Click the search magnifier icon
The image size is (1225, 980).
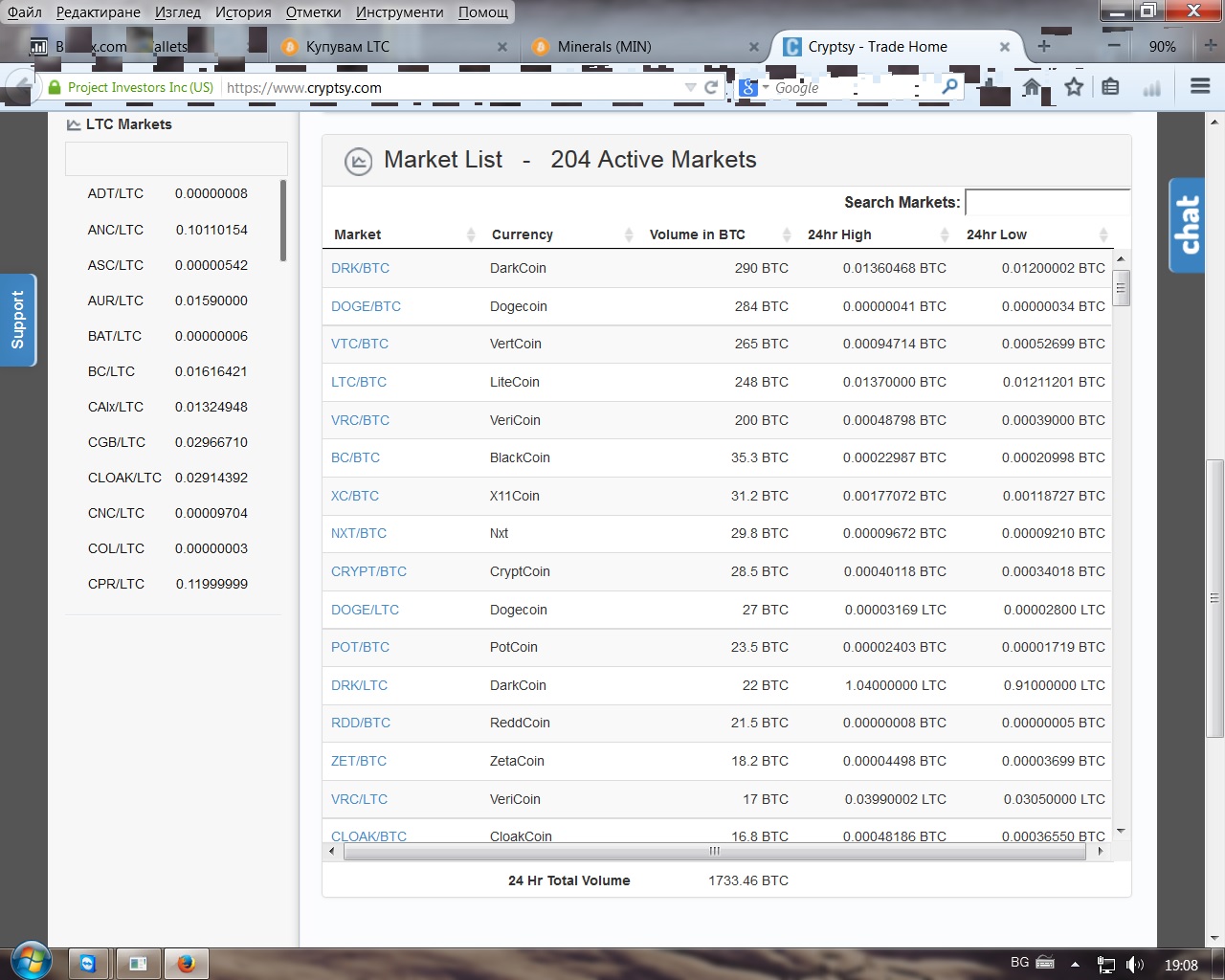[949, 87]
